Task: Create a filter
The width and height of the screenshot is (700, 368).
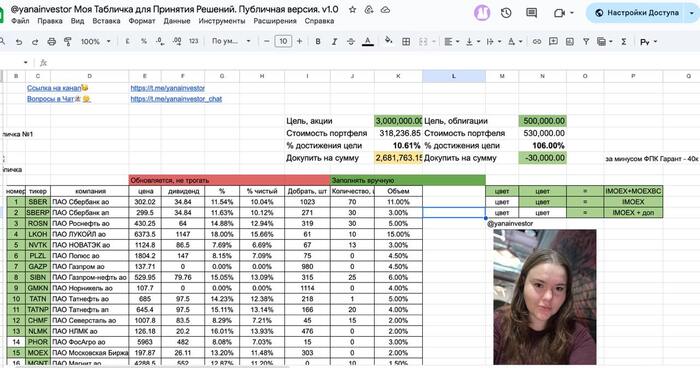Action: point(586,42)
